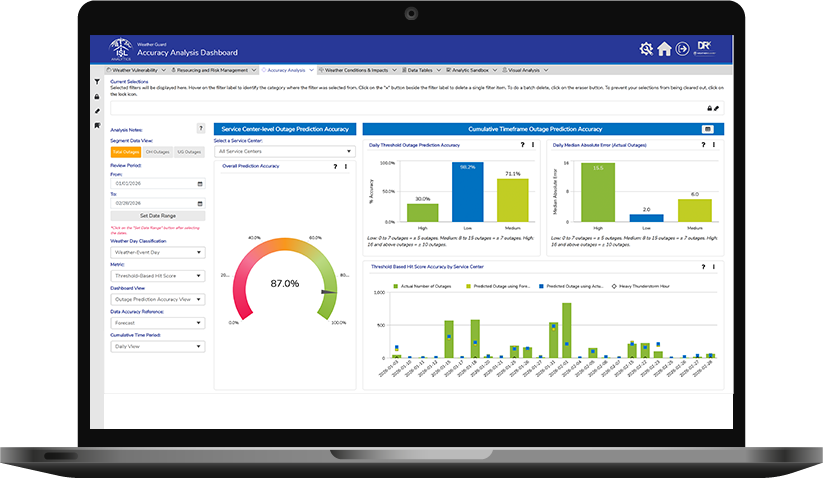This screenshot has height=478, width=823.
Task: Select the Total Outages segment toggle
Action: (126, 152)
